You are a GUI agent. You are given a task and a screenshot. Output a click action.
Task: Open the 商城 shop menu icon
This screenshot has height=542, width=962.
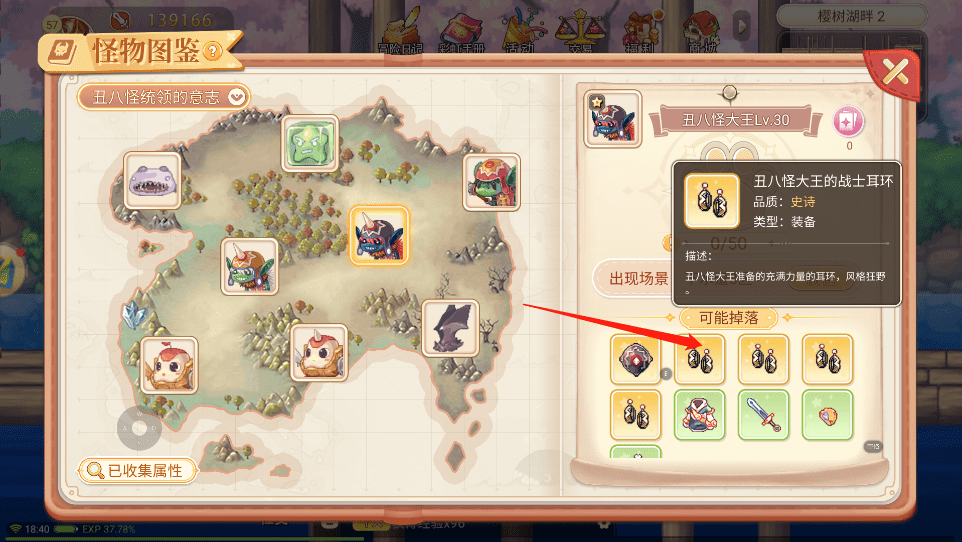(702, 32)
